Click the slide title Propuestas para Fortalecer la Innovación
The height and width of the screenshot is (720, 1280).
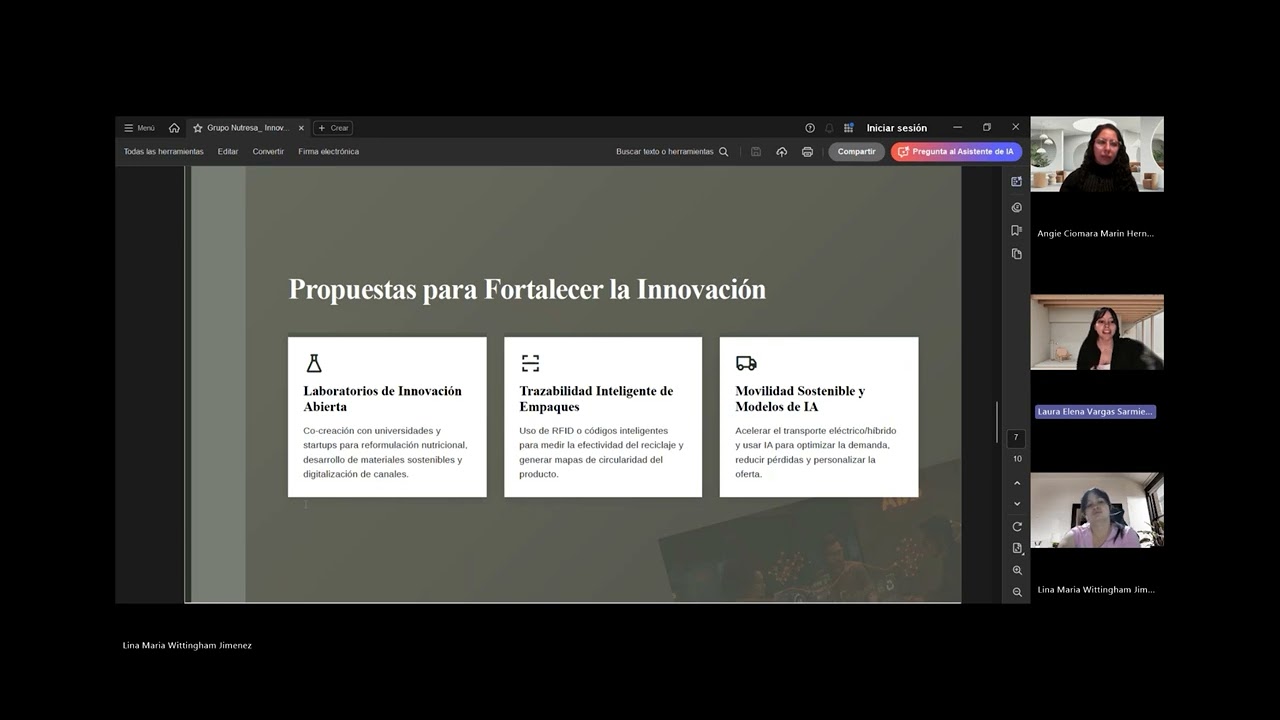pyautogui.click(x=527, y=290)
